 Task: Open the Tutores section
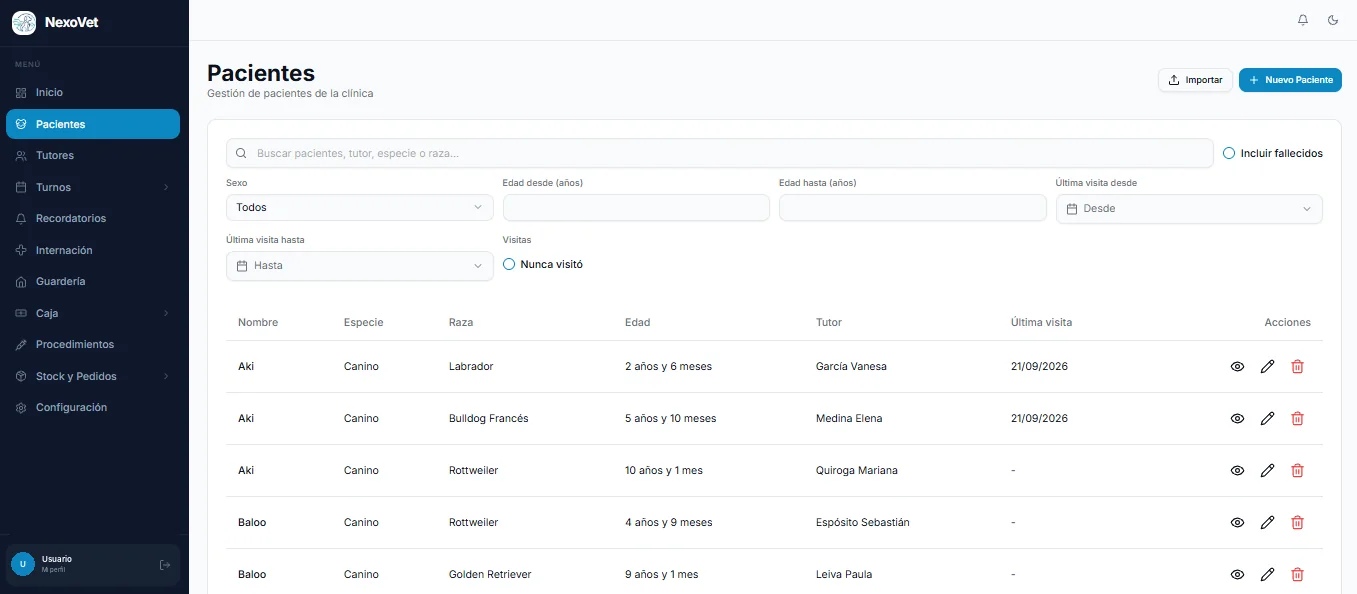[x=93, y=156]
